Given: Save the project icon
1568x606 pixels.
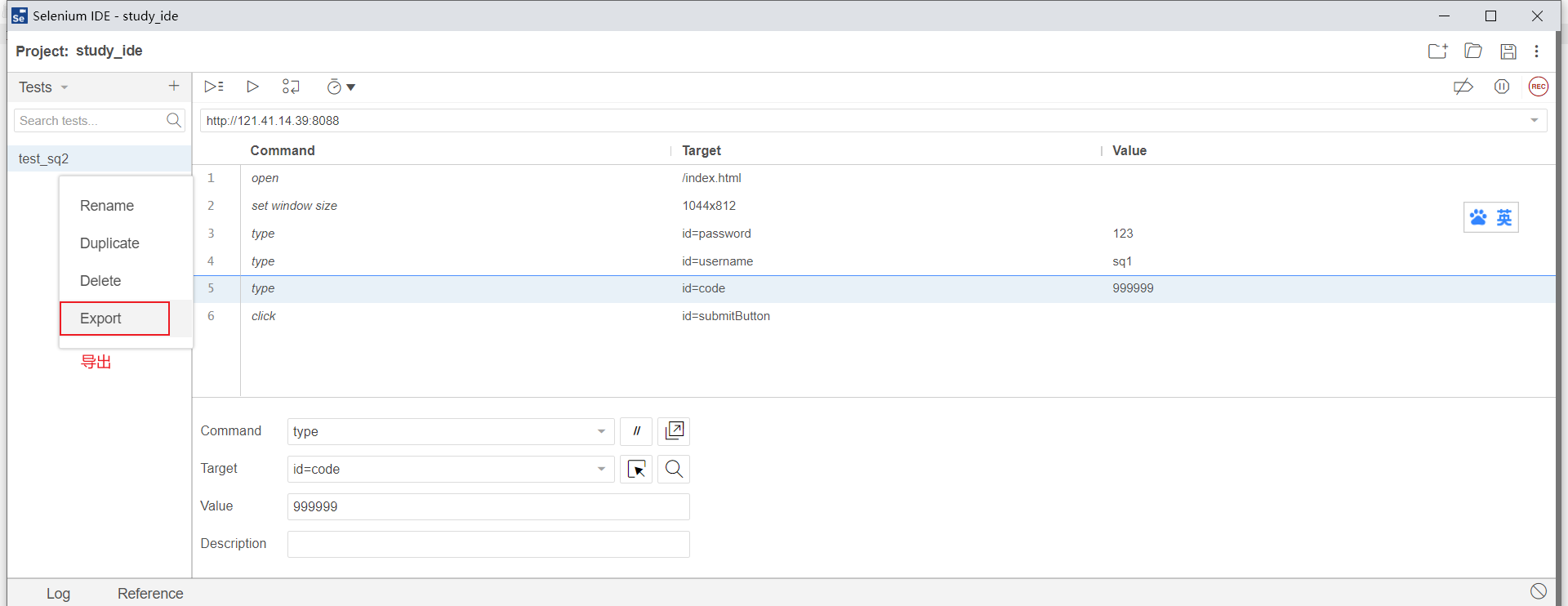Looking at the screenshot, I should (1508, 51).
